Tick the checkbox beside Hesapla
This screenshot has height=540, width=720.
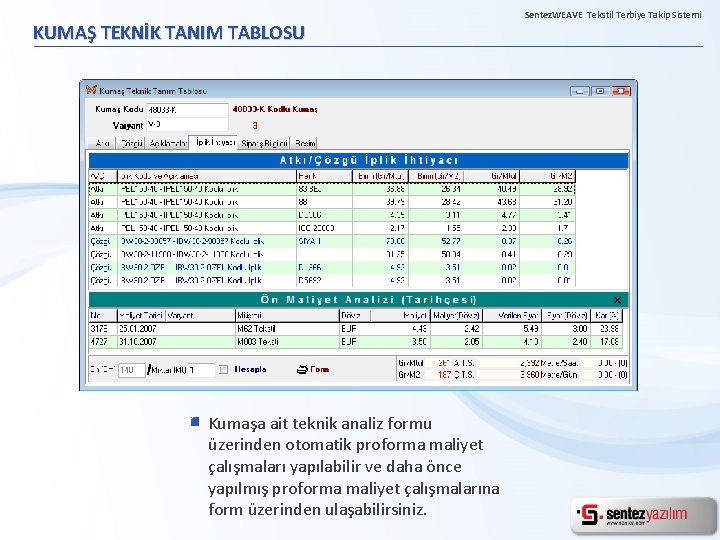point(223,370)
